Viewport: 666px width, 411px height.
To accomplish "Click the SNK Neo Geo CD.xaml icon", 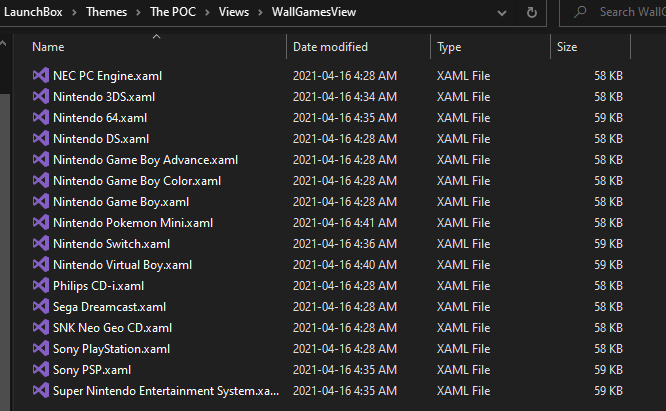I will click(x=41, y=328).
